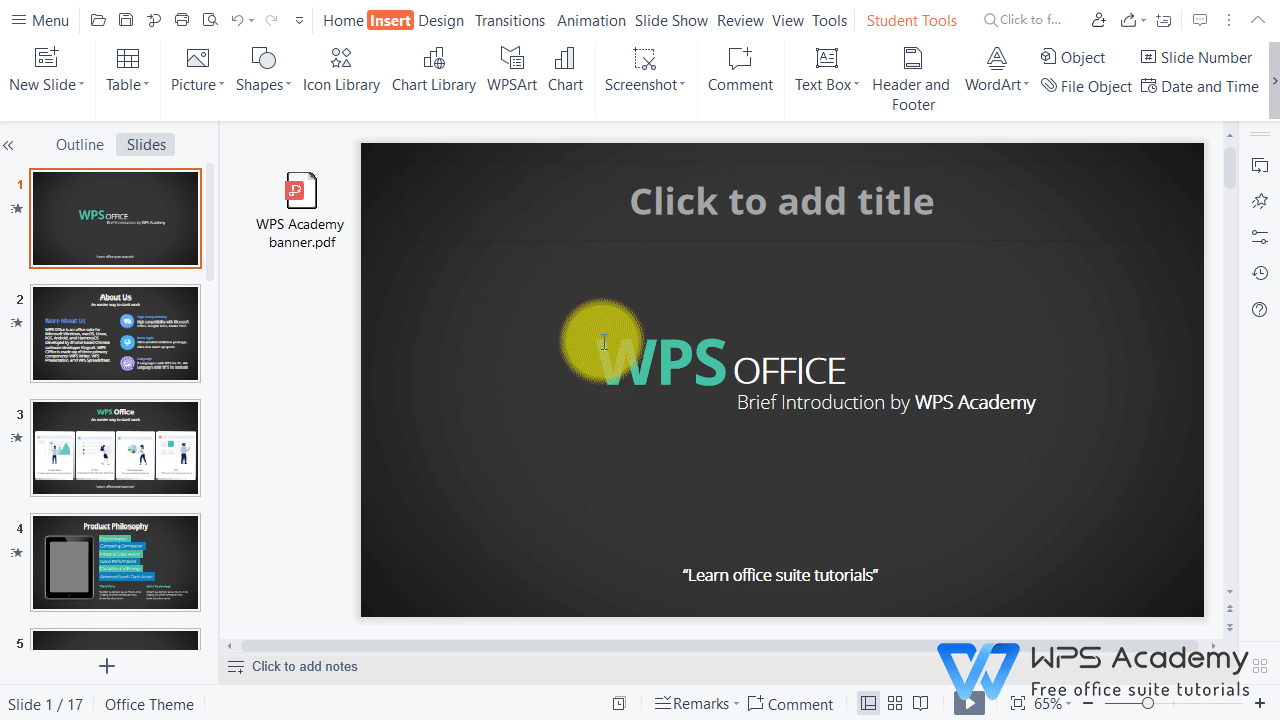Open the Icon Library
The width and height of the screenshot is (1280, 720).
point(341,70)
